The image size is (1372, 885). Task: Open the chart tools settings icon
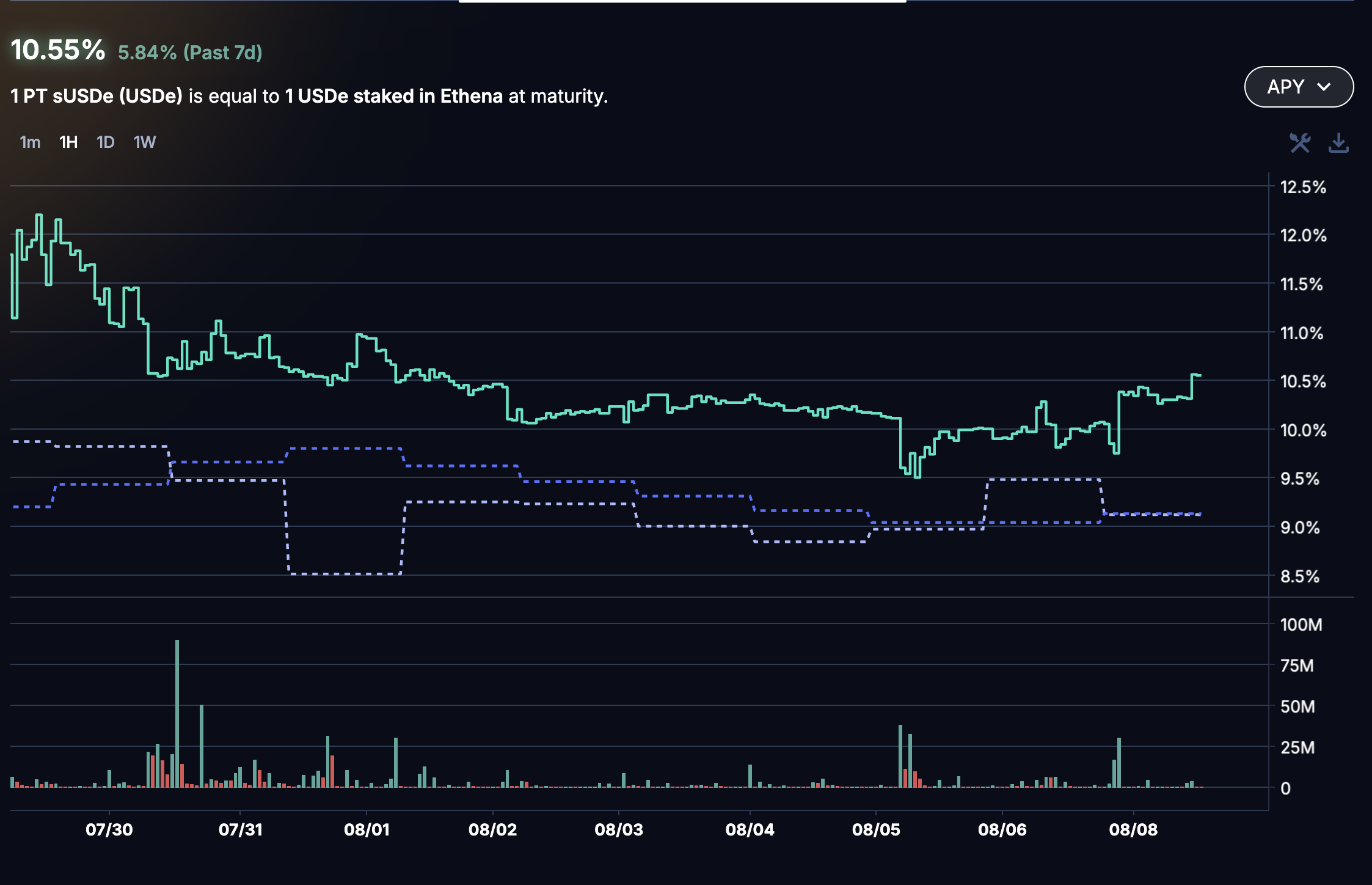point(1299,143)
